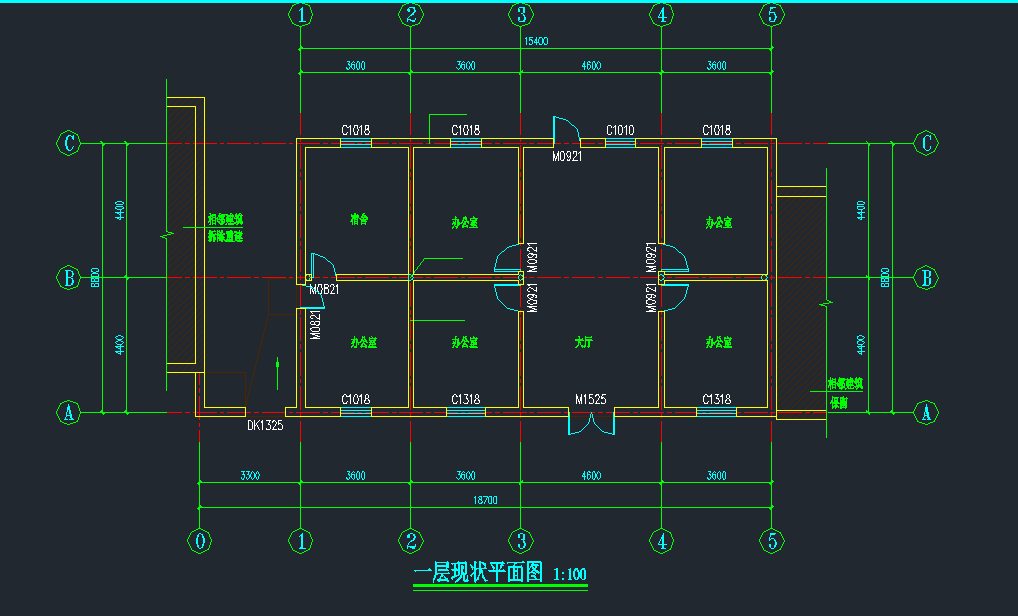Viewport: 1018px width, 616px height.
Task: Select the drawing title 一层现状平面图
Action: (x=478, y=573)
